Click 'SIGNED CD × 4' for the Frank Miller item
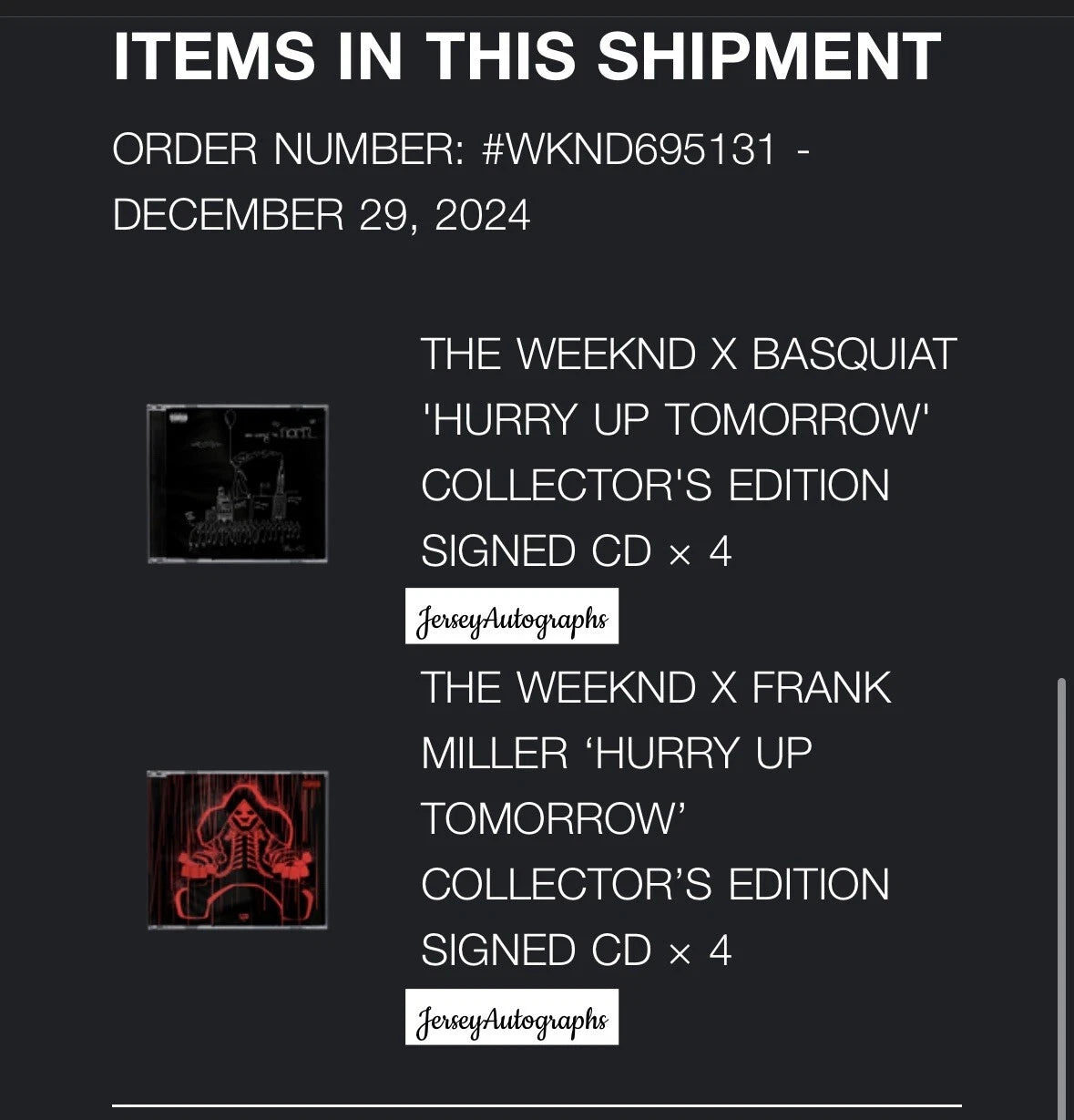Image resolution: width=1074 pixels, height=1120 pixels. 576,950
